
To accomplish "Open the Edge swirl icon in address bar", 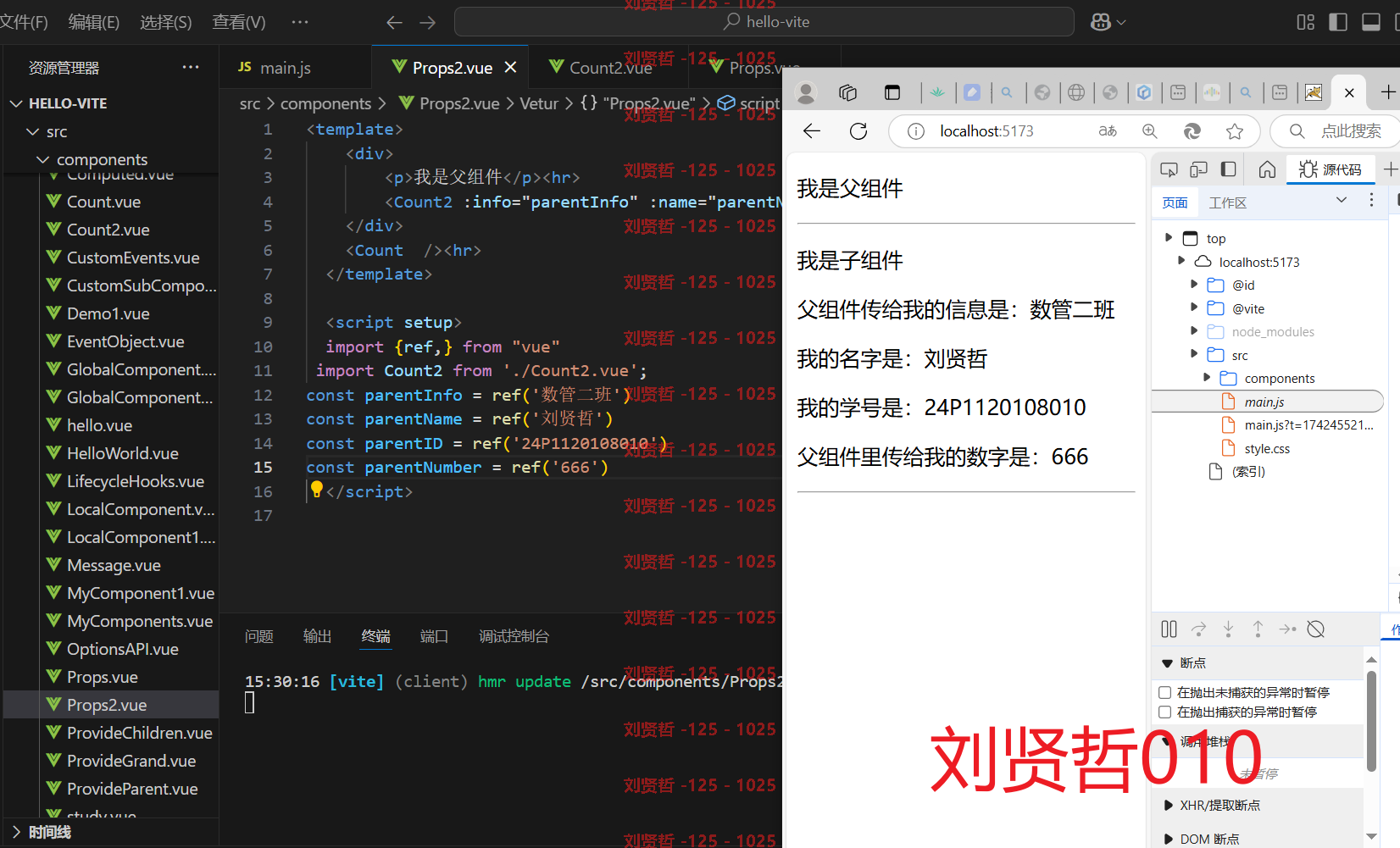I will (1192, 131).
